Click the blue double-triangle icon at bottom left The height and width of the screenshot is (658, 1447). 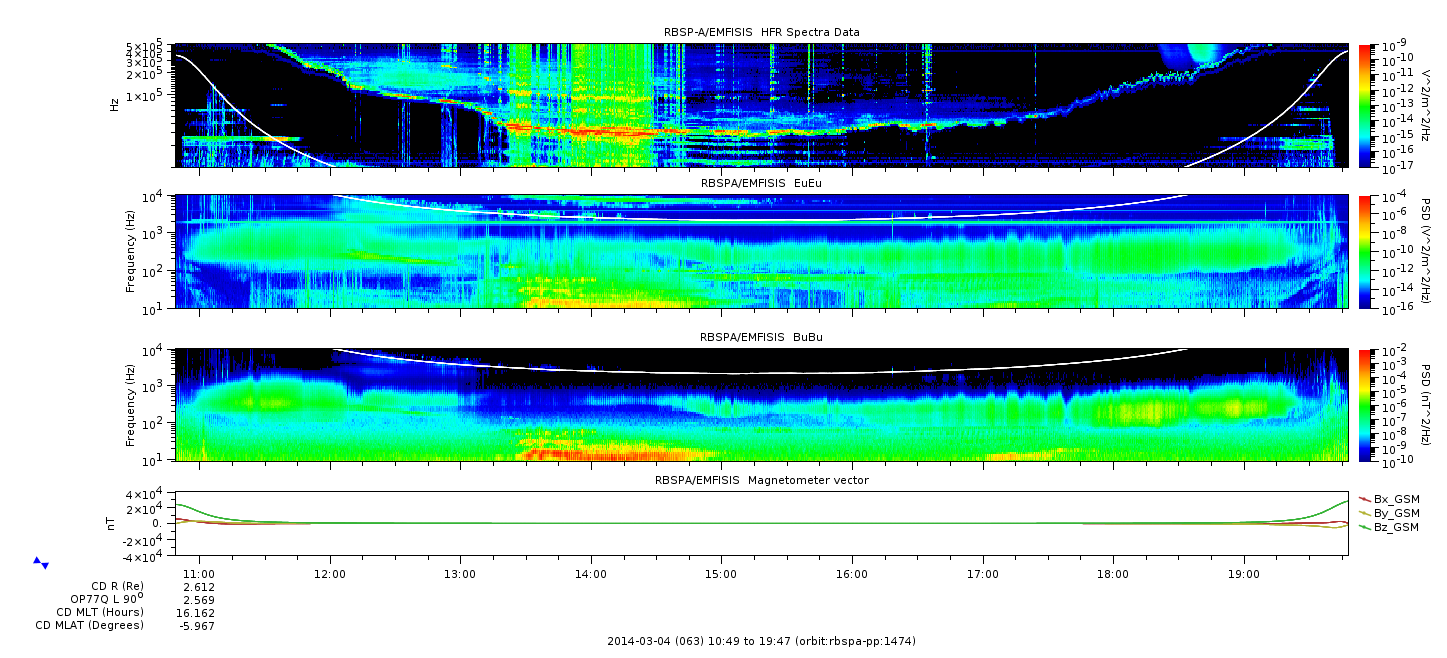pyautogui.click(x=41, y=563)
